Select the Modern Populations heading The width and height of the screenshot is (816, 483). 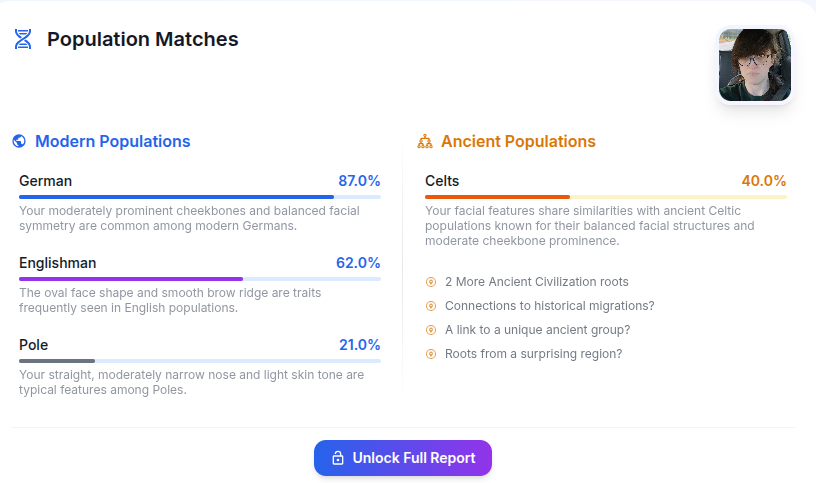pos(112,142)
